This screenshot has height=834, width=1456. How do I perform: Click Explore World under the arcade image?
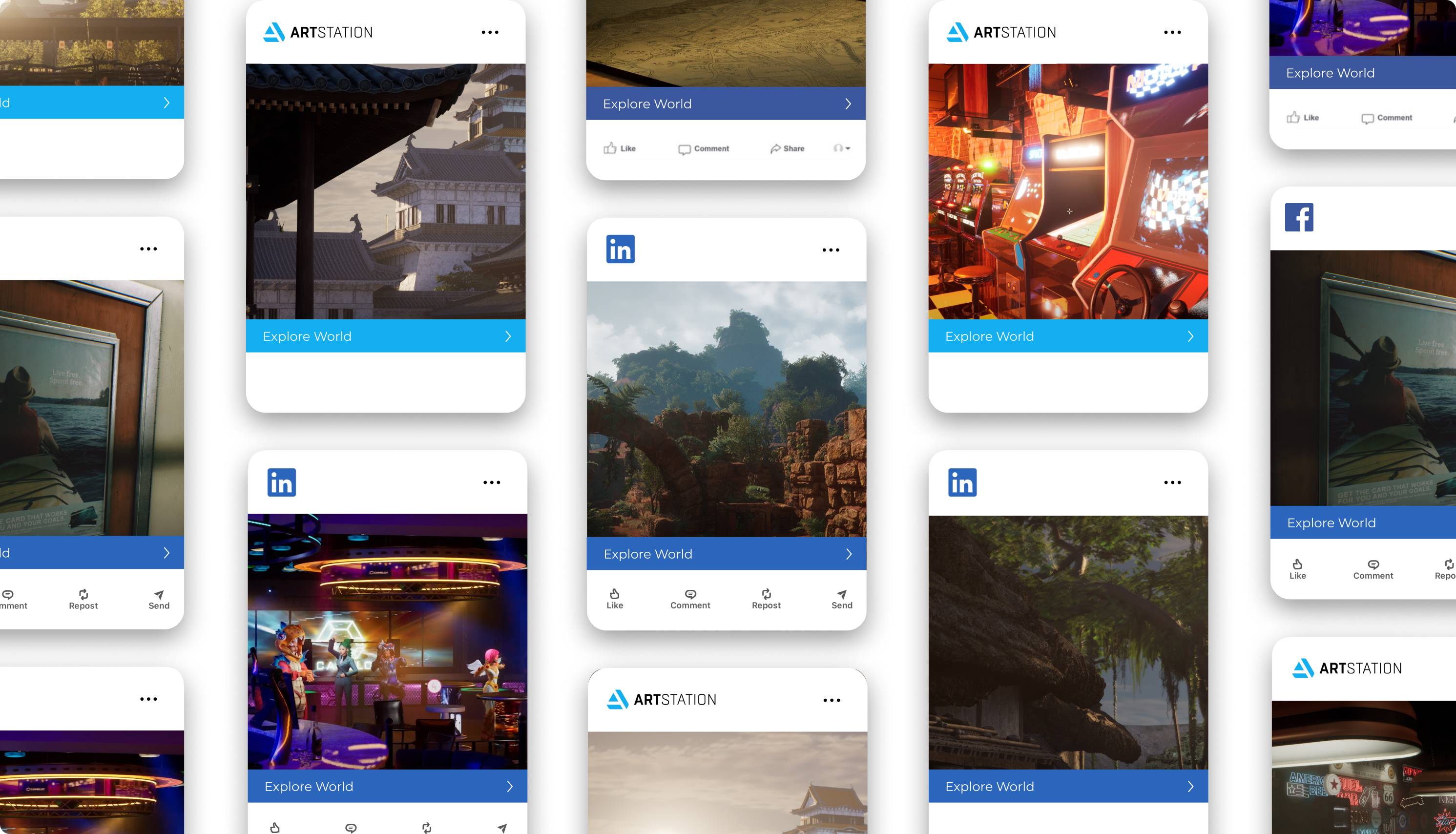click(x=989, y=336)
